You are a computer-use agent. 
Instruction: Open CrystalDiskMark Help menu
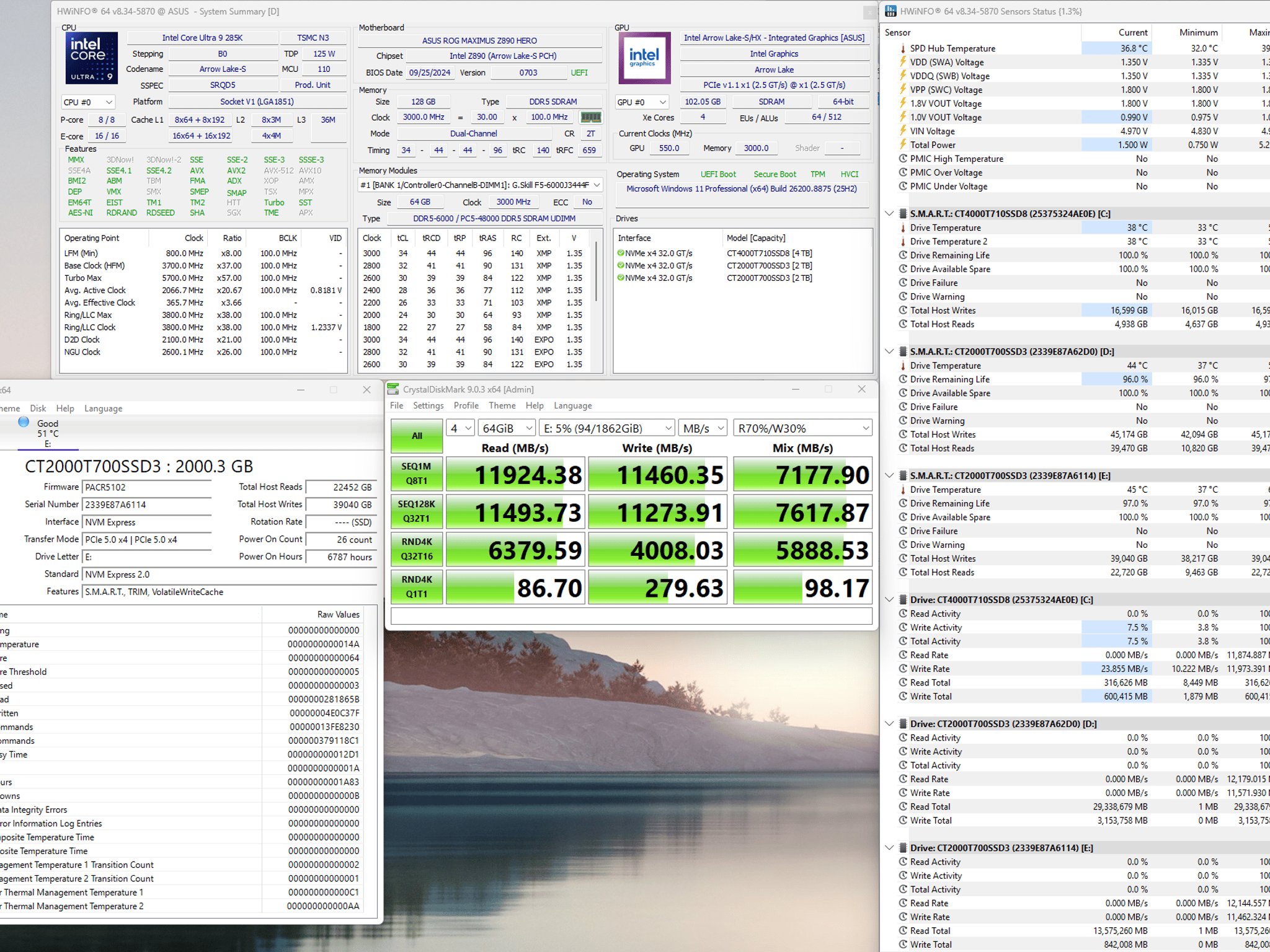coord(535,405)
